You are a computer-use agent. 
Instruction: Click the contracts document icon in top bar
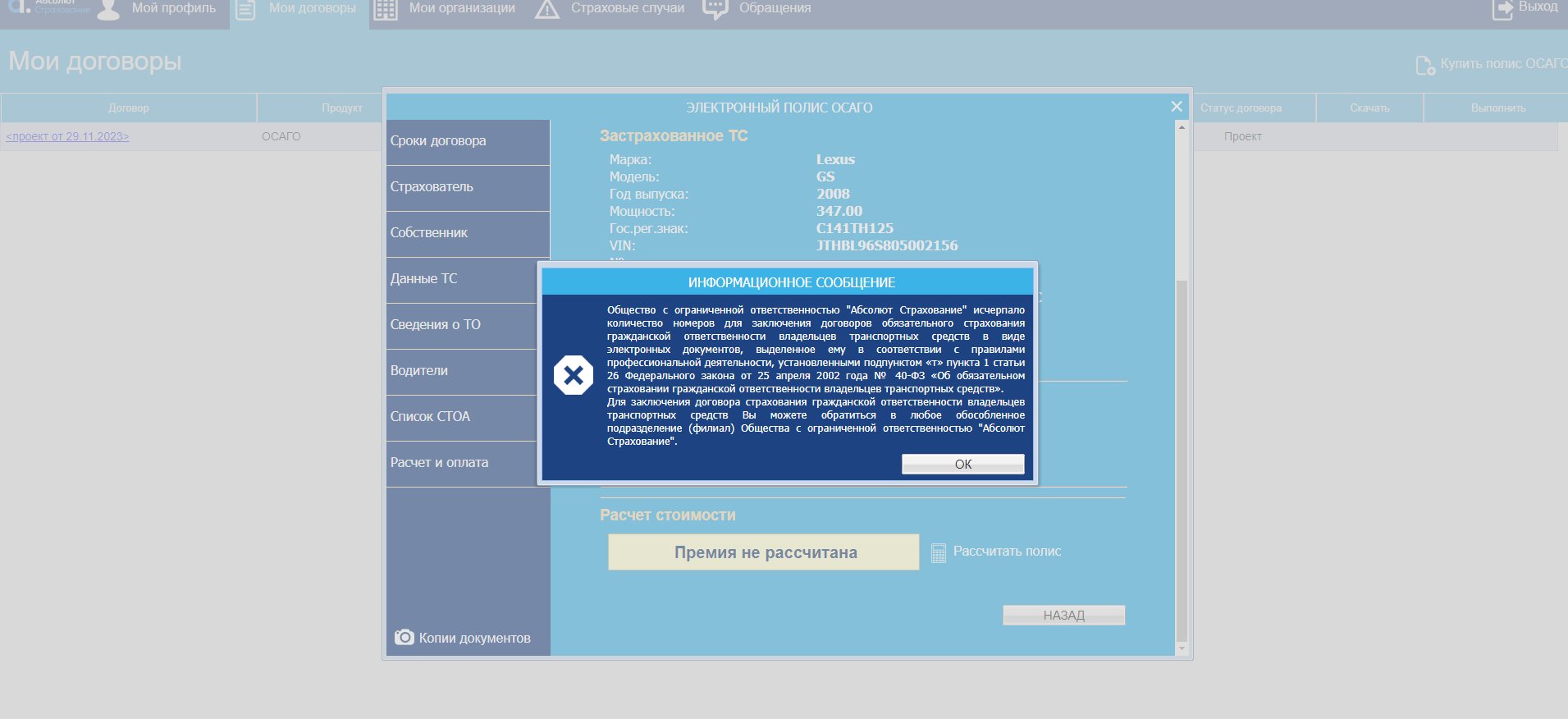245,10
